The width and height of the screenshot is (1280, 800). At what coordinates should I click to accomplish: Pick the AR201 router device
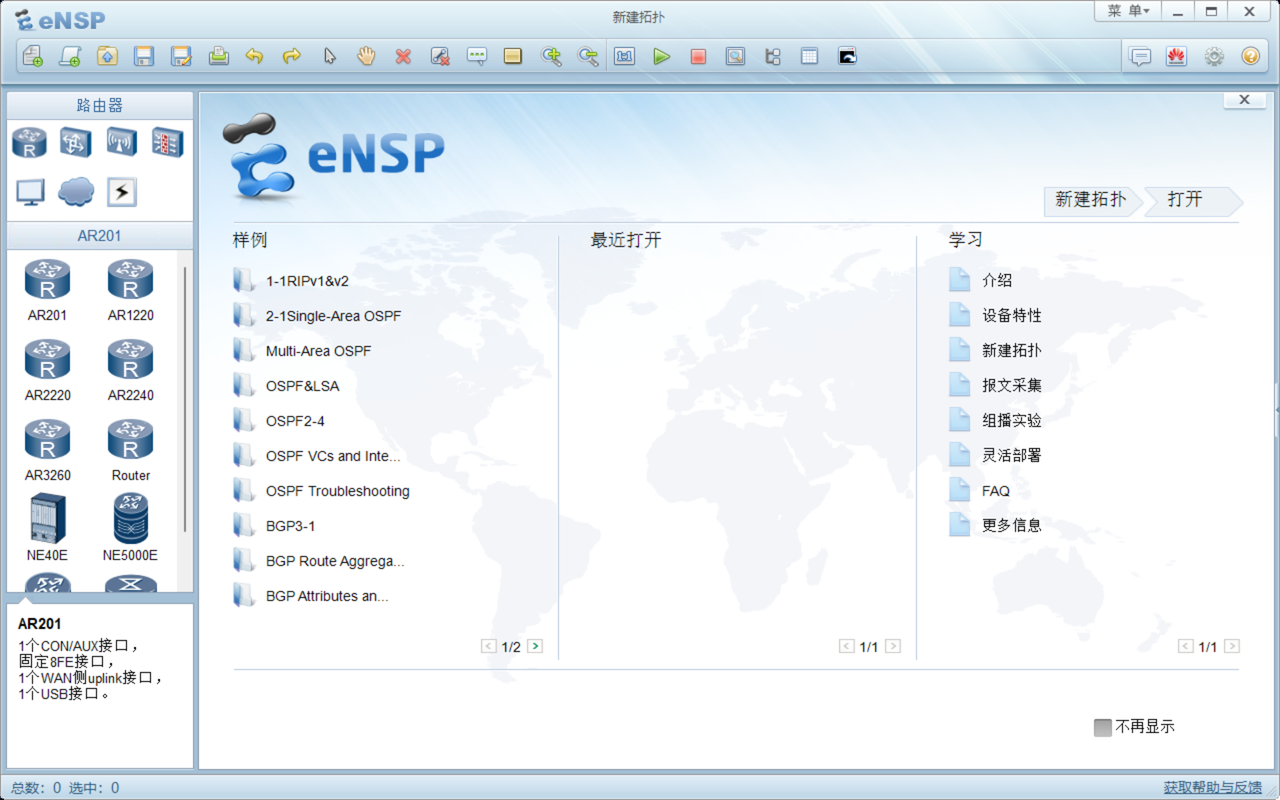pyautogui.click(x=47, y=290)
